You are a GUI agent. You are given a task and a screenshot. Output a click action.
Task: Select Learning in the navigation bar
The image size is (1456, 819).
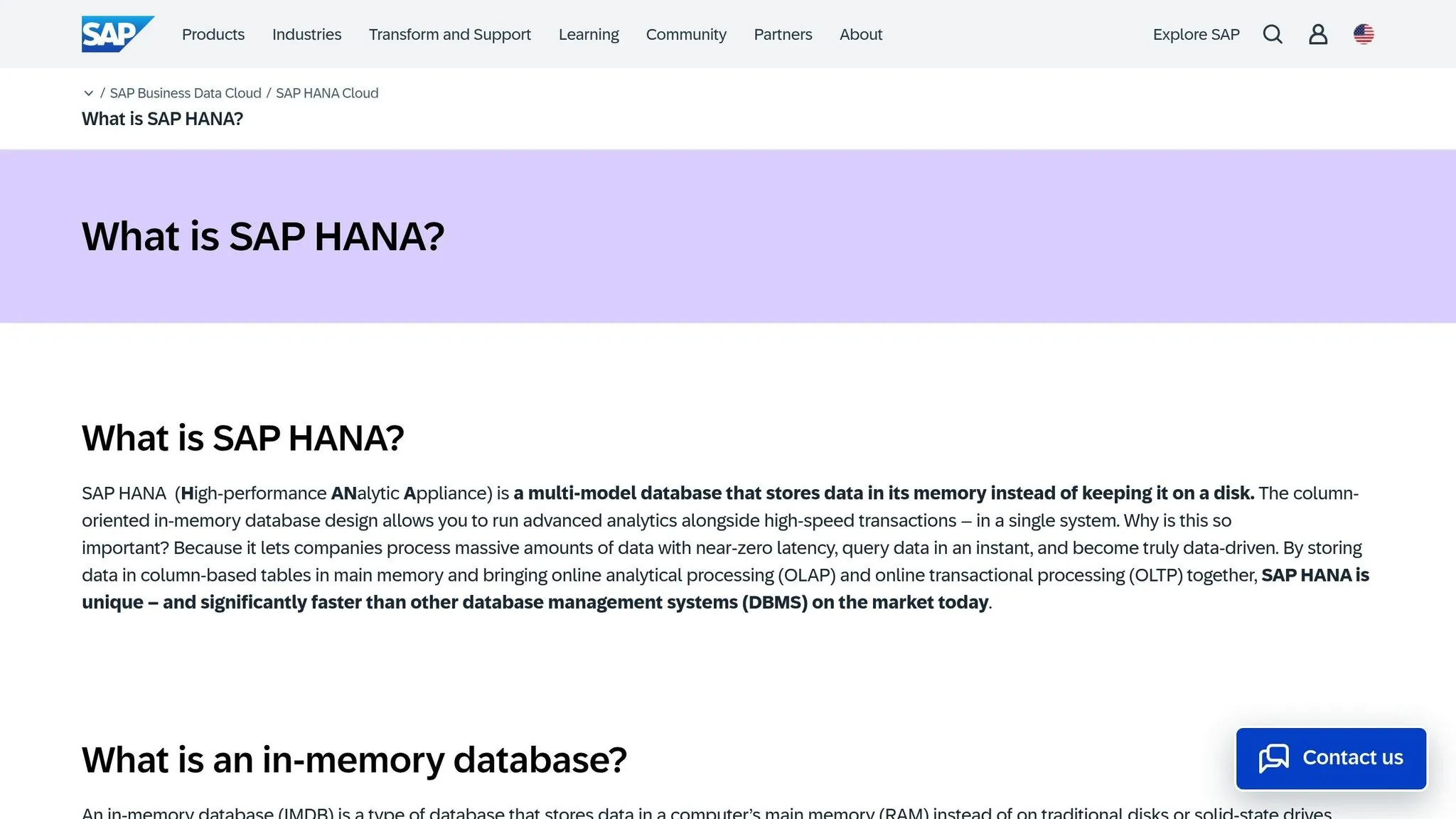pos(589,34)
